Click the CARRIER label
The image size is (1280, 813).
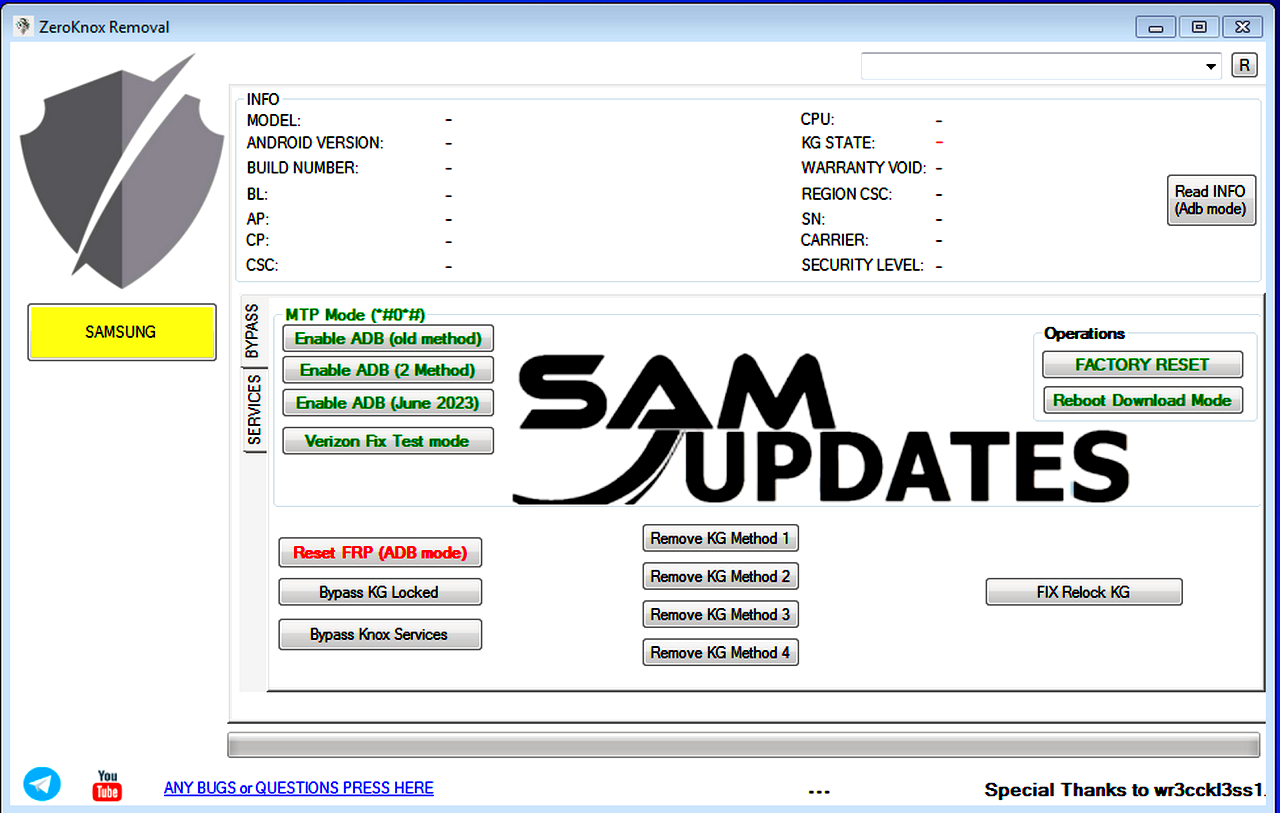[835, 240]
